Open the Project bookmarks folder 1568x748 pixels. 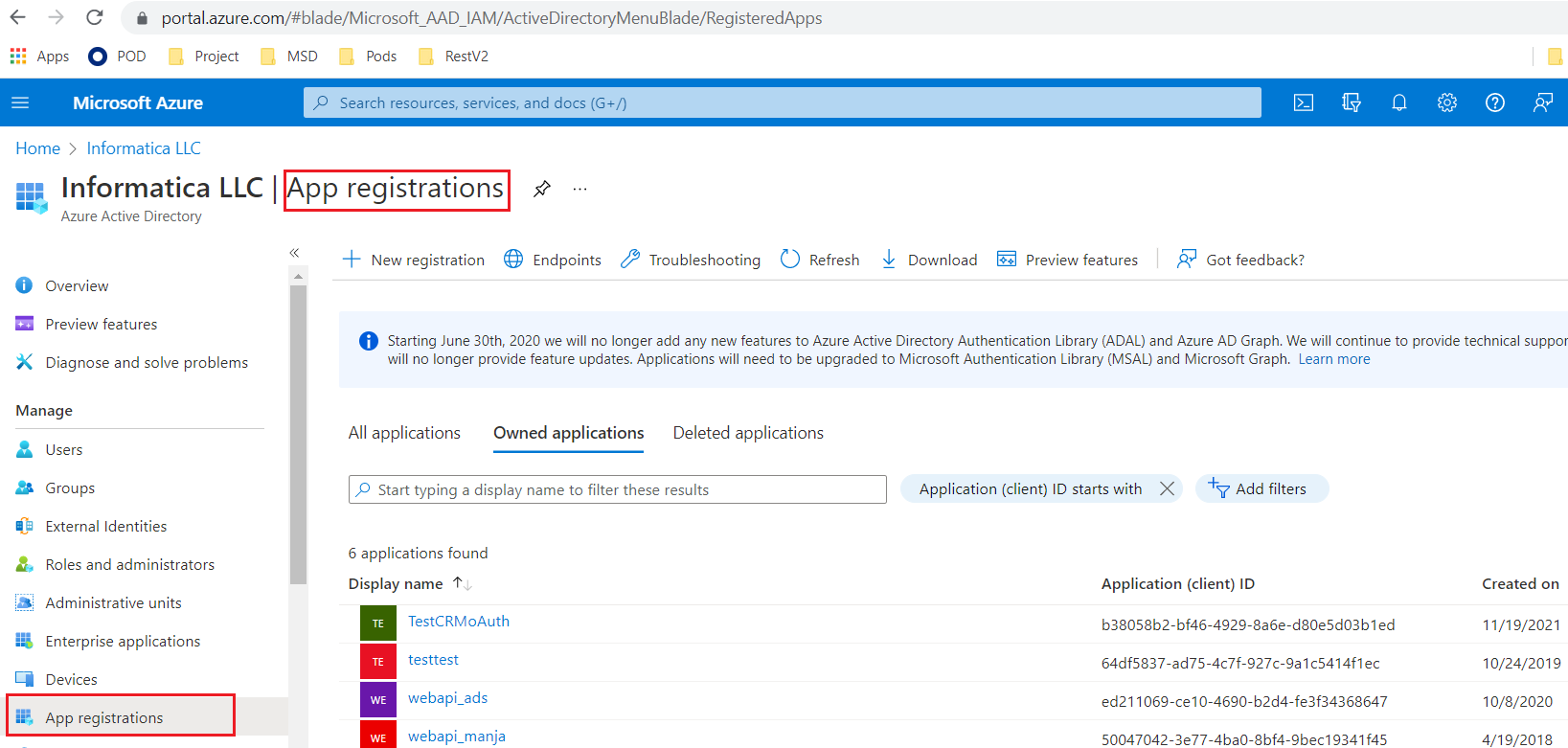tap(204, 57)
